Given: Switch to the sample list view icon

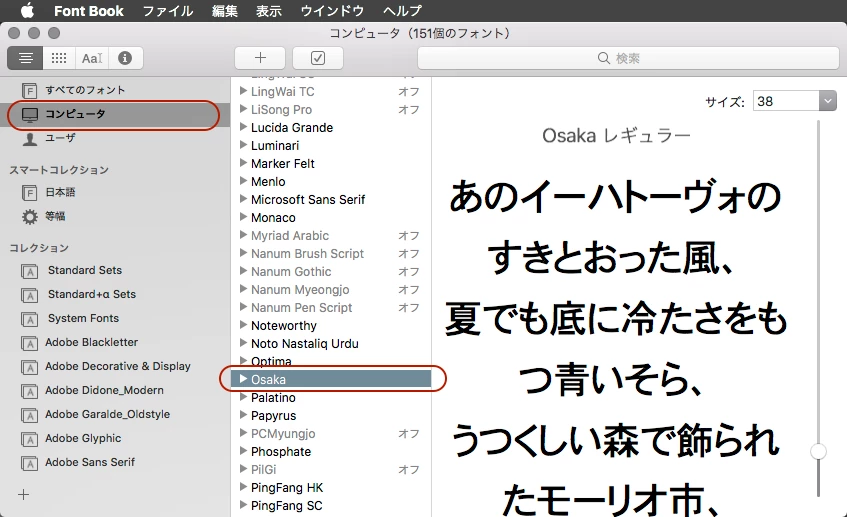Looking at the screenshot, I should [x=25, y=58].
